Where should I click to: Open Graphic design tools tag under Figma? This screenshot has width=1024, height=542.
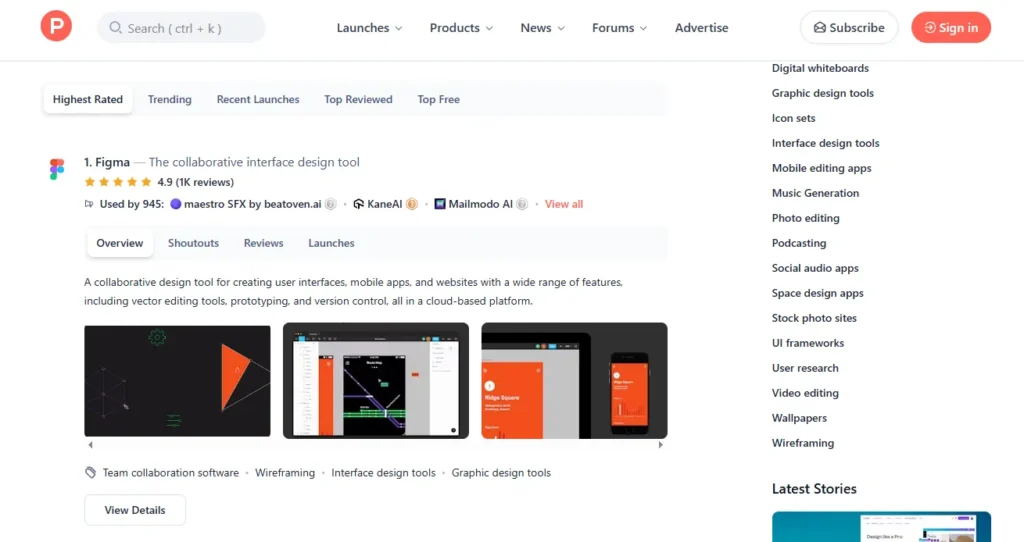[x=501, y=473]
